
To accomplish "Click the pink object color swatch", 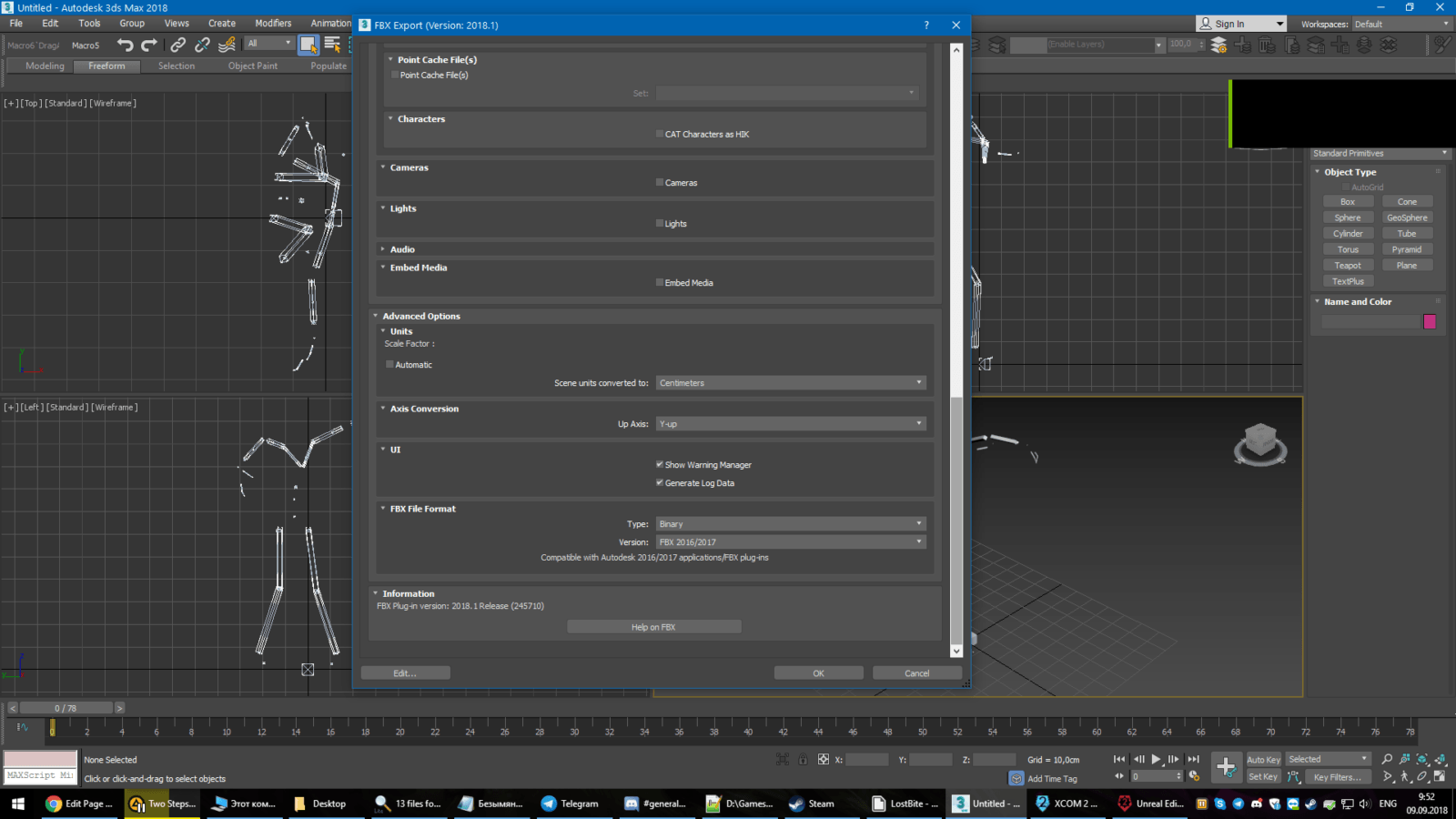I will [x=1430, y=321].
